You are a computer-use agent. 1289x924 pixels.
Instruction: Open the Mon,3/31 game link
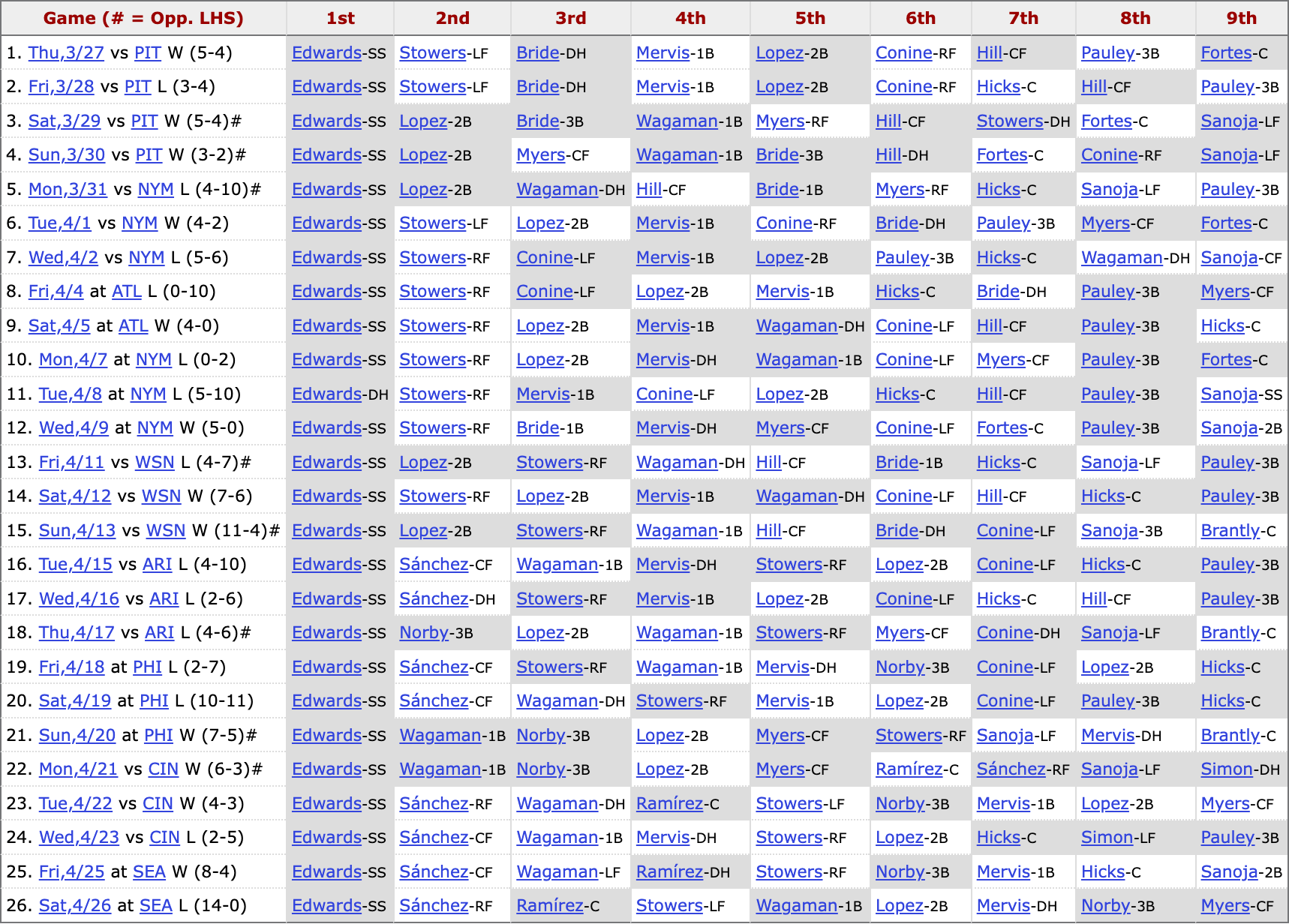[68, 190]
